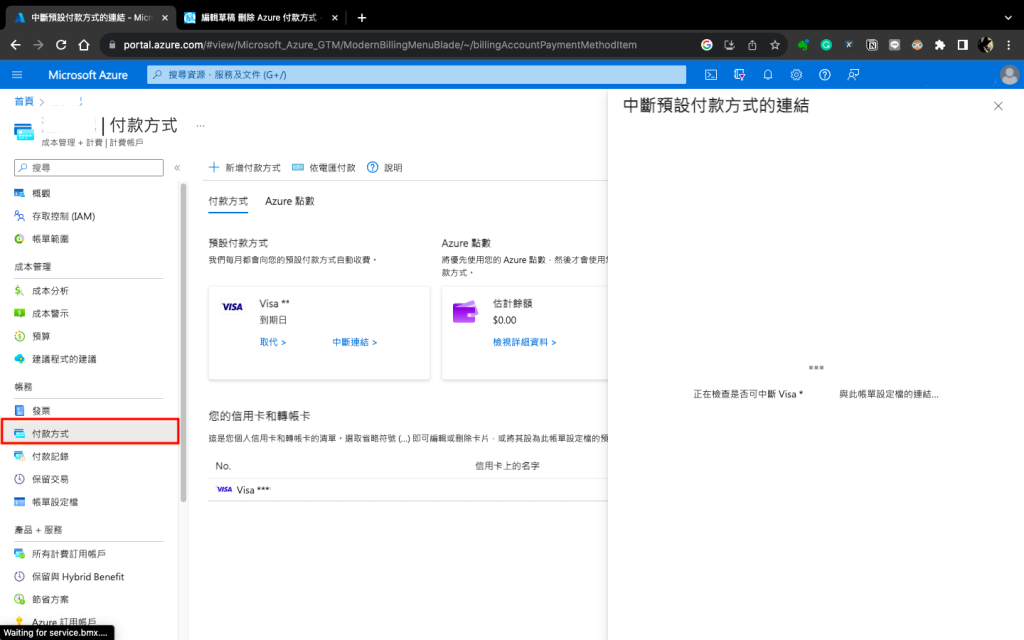The height and width of the screenshot is (640, 1024).
Task: Click 檢視詳細資料 view details link
Action: pos(524,342)
